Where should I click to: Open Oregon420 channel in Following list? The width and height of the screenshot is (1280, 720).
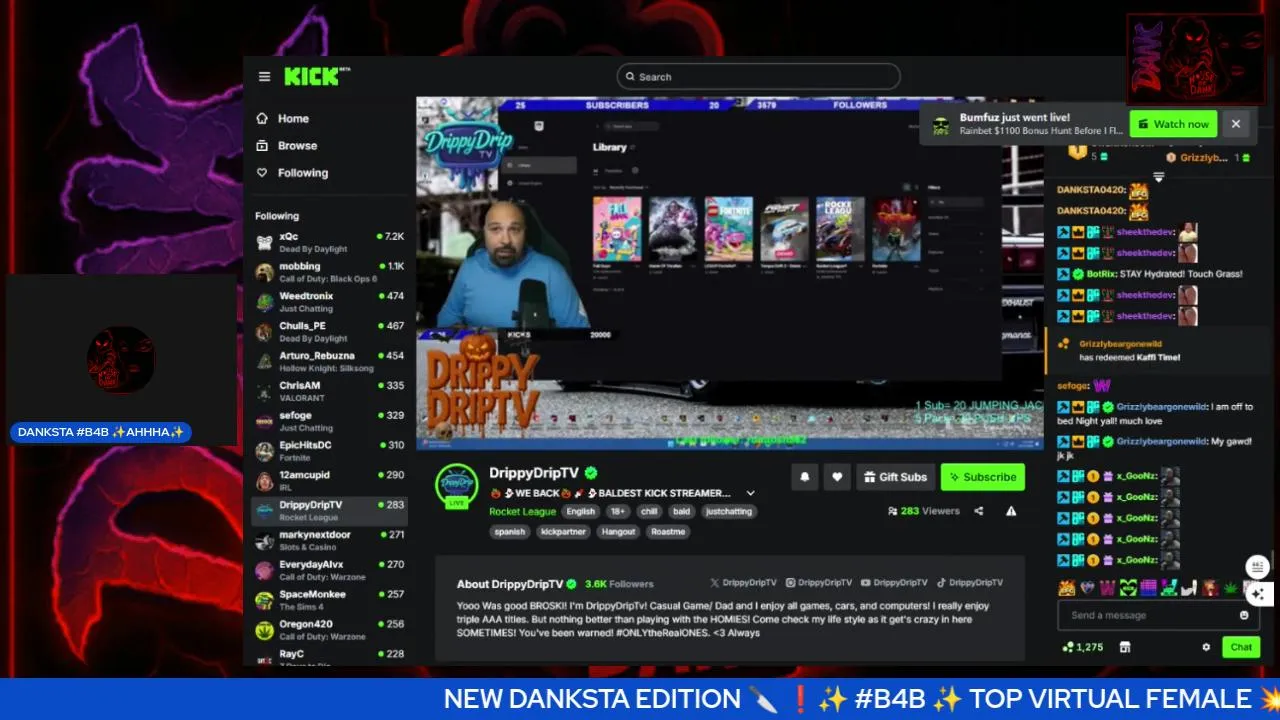[x=329, y=630]
